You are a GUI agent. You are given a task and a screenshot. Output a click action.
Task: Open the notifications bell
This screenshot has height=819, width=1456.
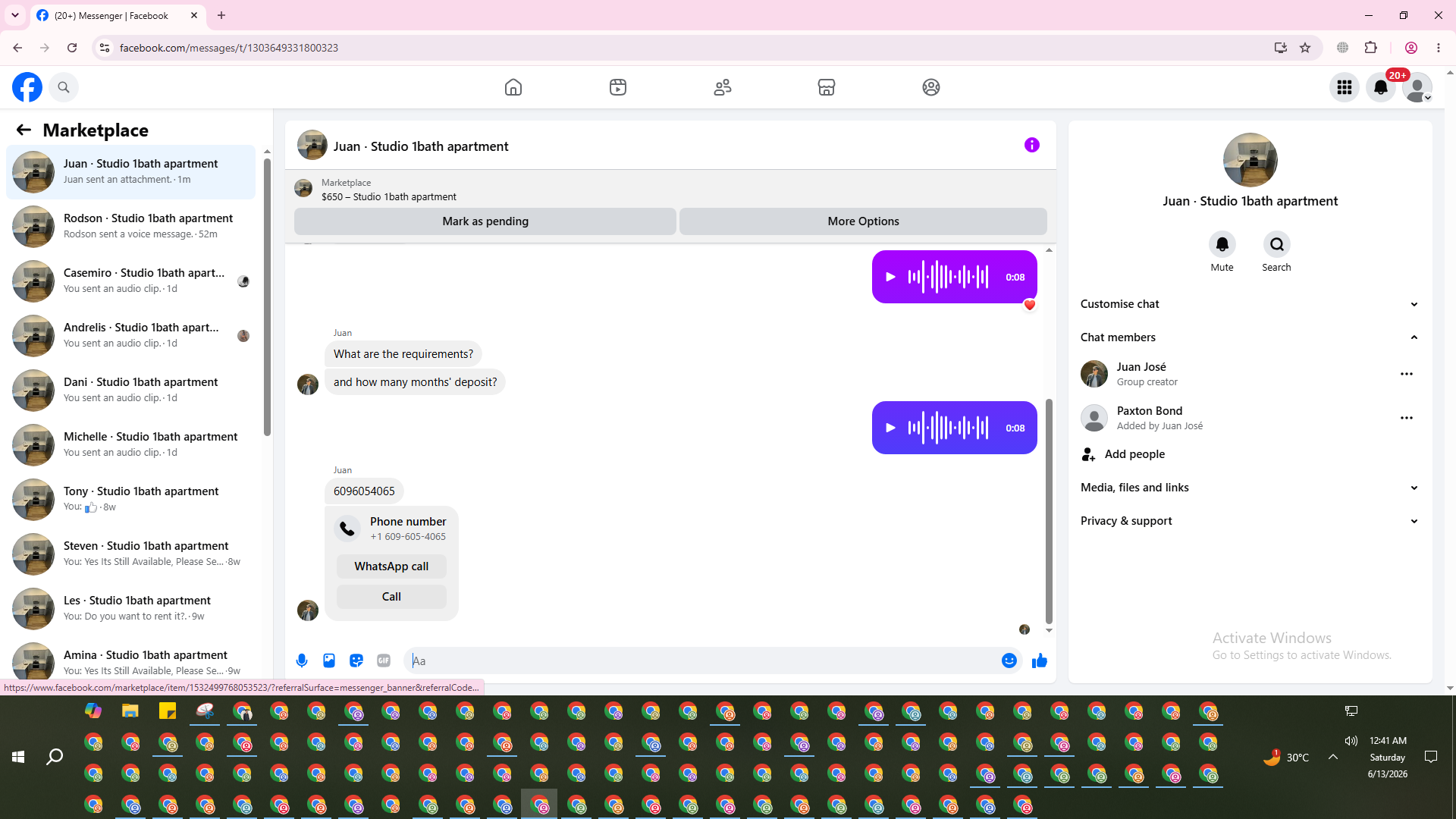click(x=1381, y=87)
